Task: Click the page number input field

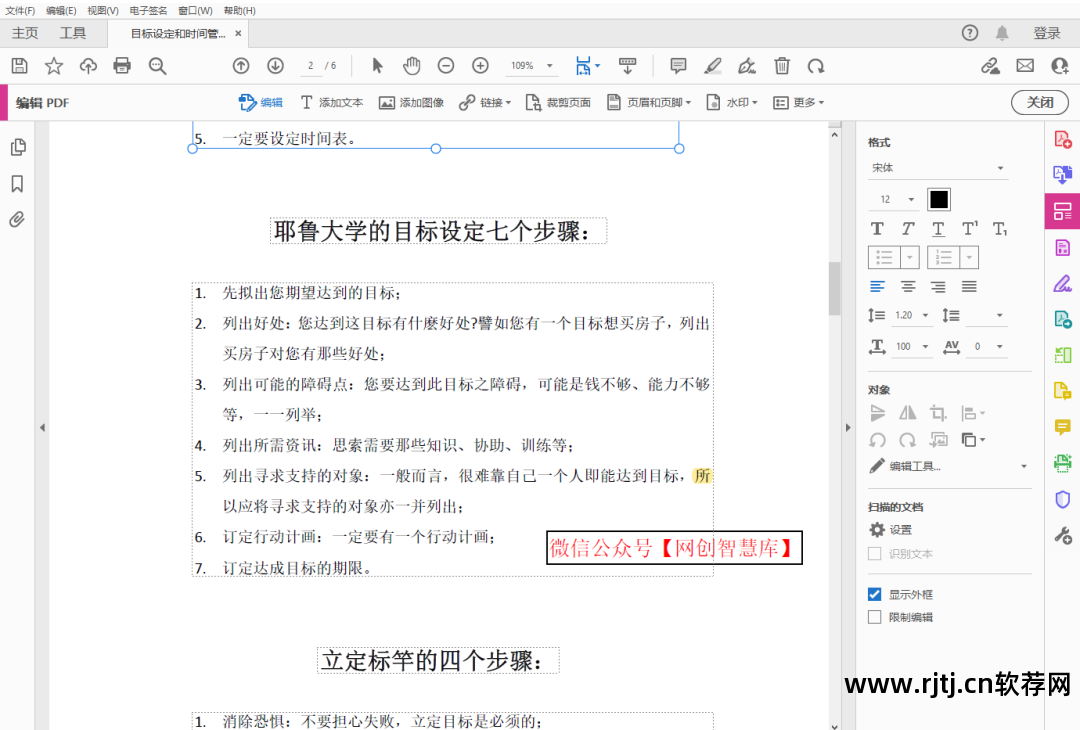Action: point(311,65)
